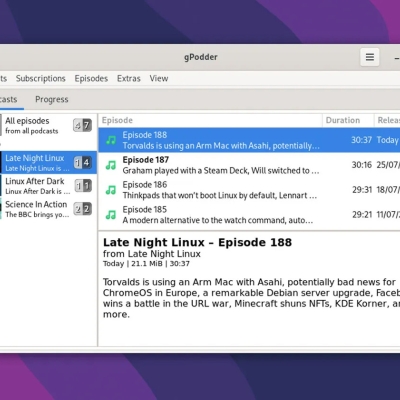400x400 pixels.
Task: Sort by the Episode column header
Action: click(210, 120)
